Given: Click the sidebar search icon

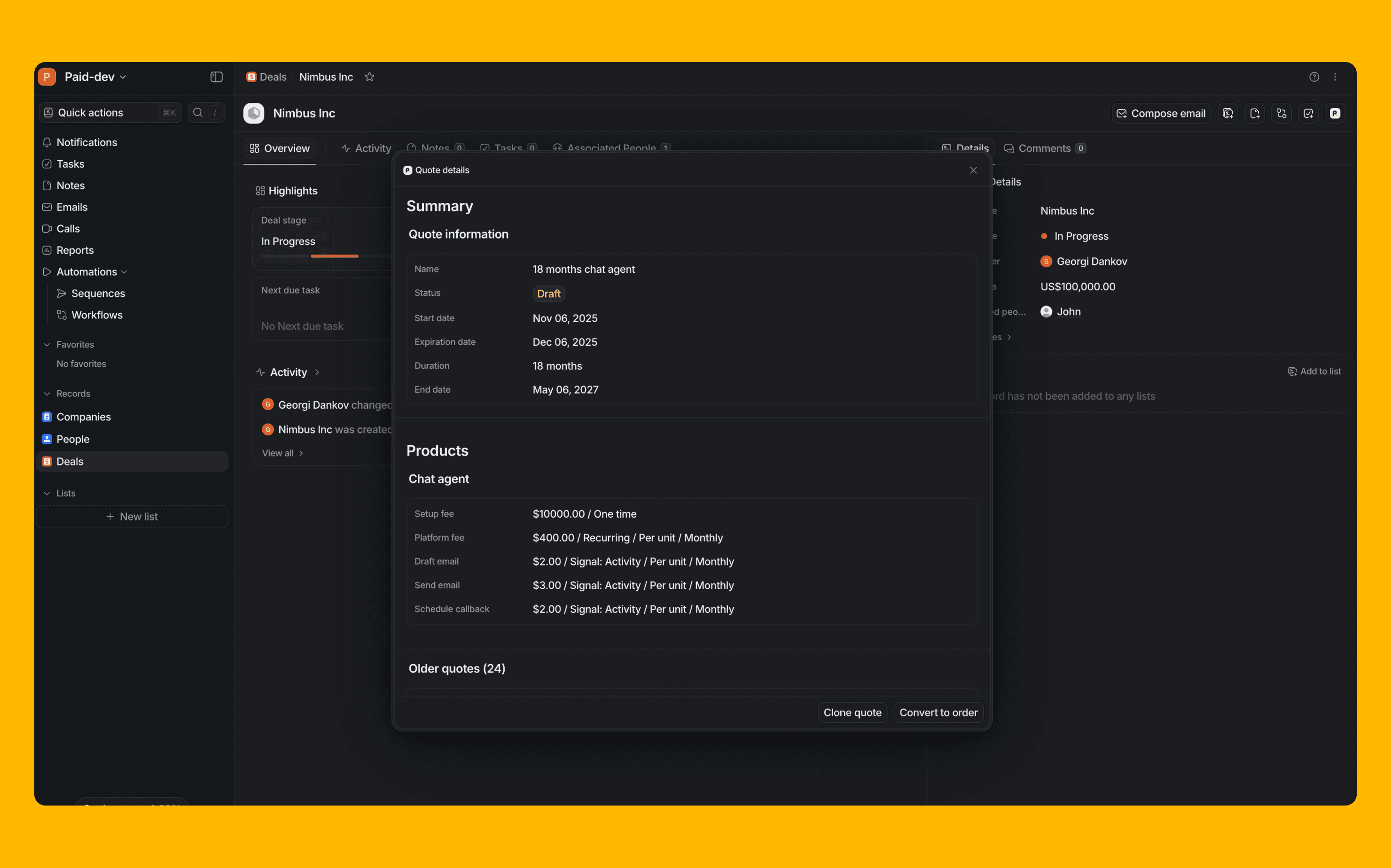Looking at the screenshot, I should tap(197, 113).
